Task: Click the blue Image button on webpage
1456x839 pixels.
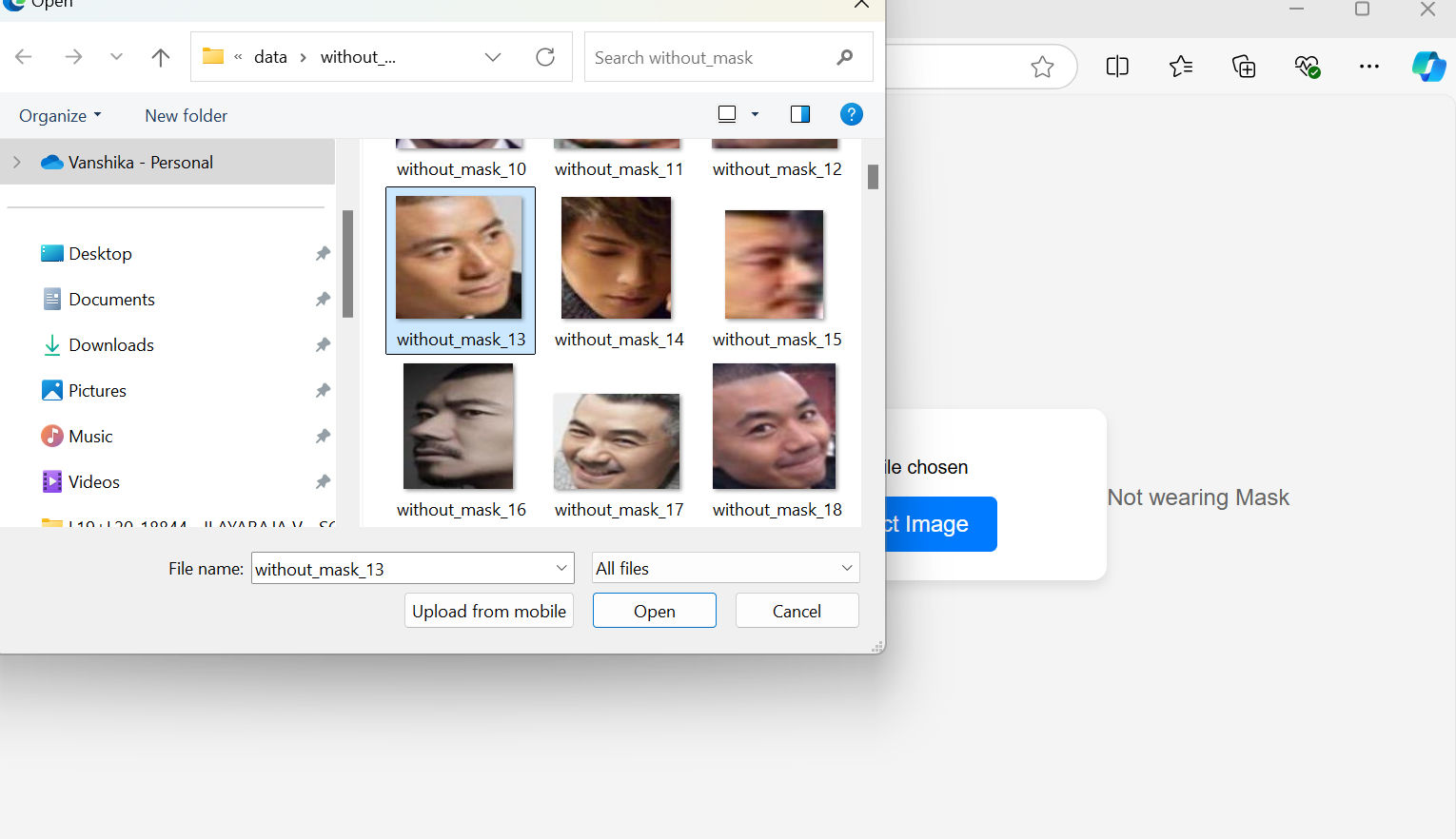Action: (941, 524)
